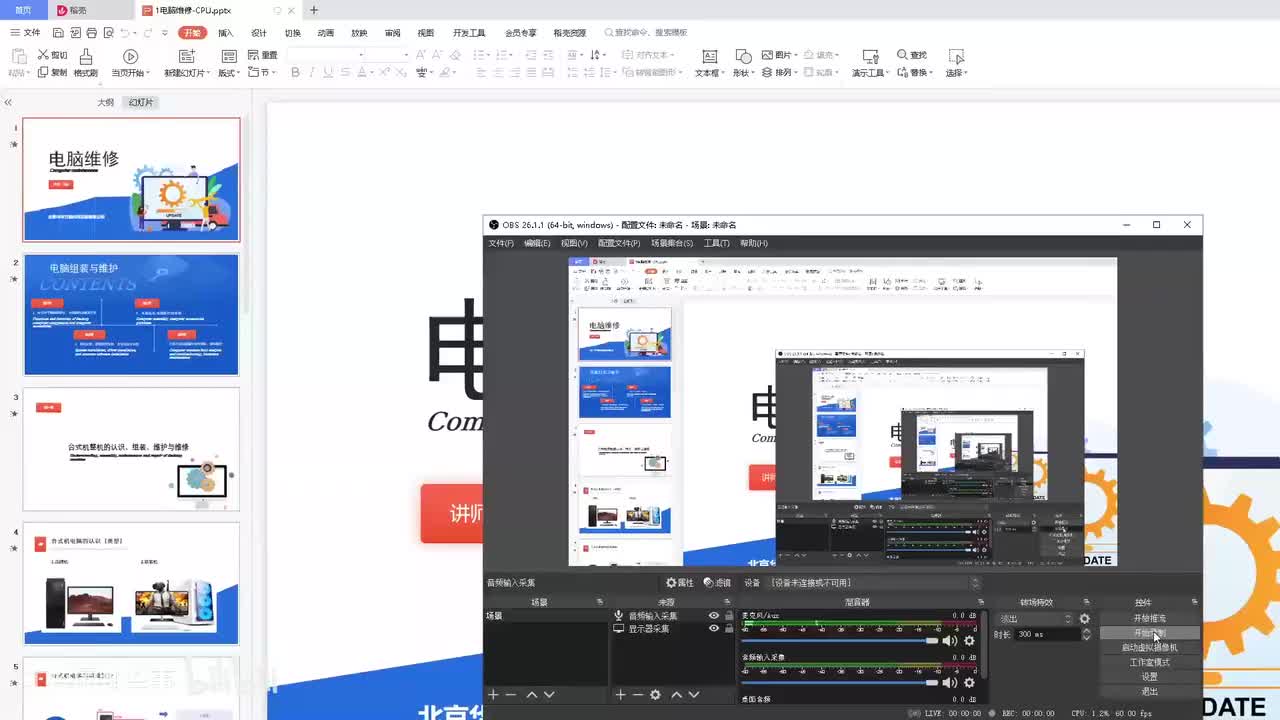Mute the 音频输入采集 mixer channel
The image size is (1280, 720).
tap(950, 683)
